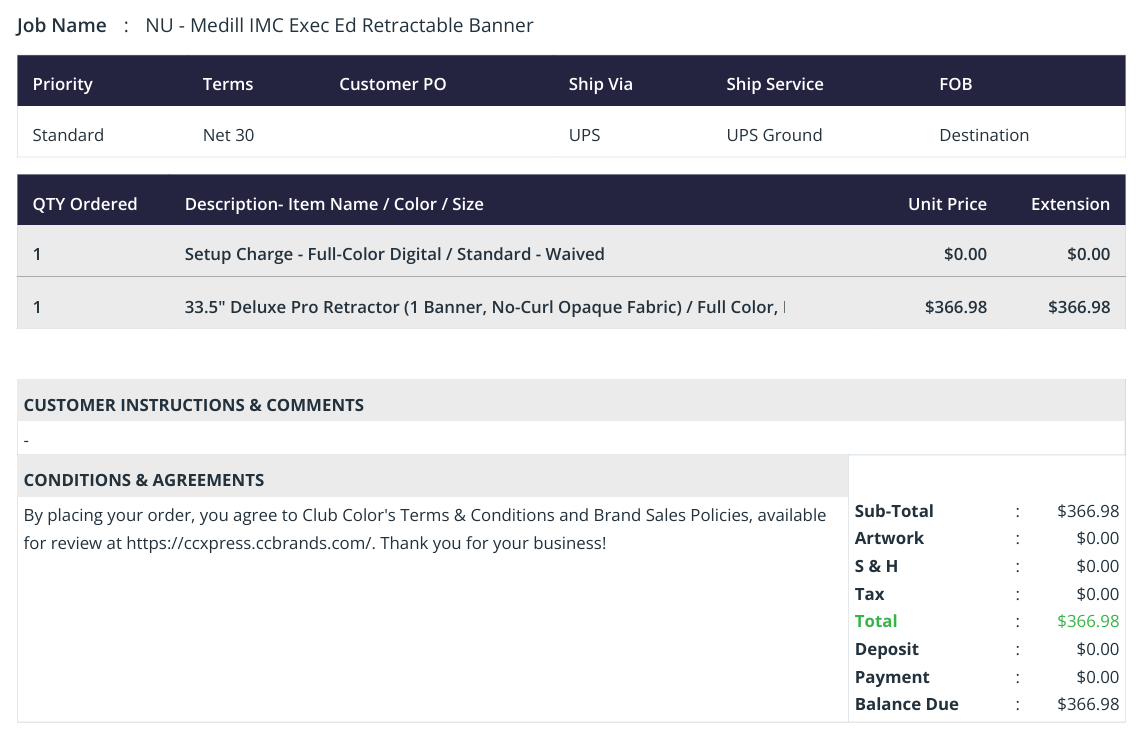Click the Ship Service column header
The image size is (1138, 731).
click(774, 84)
